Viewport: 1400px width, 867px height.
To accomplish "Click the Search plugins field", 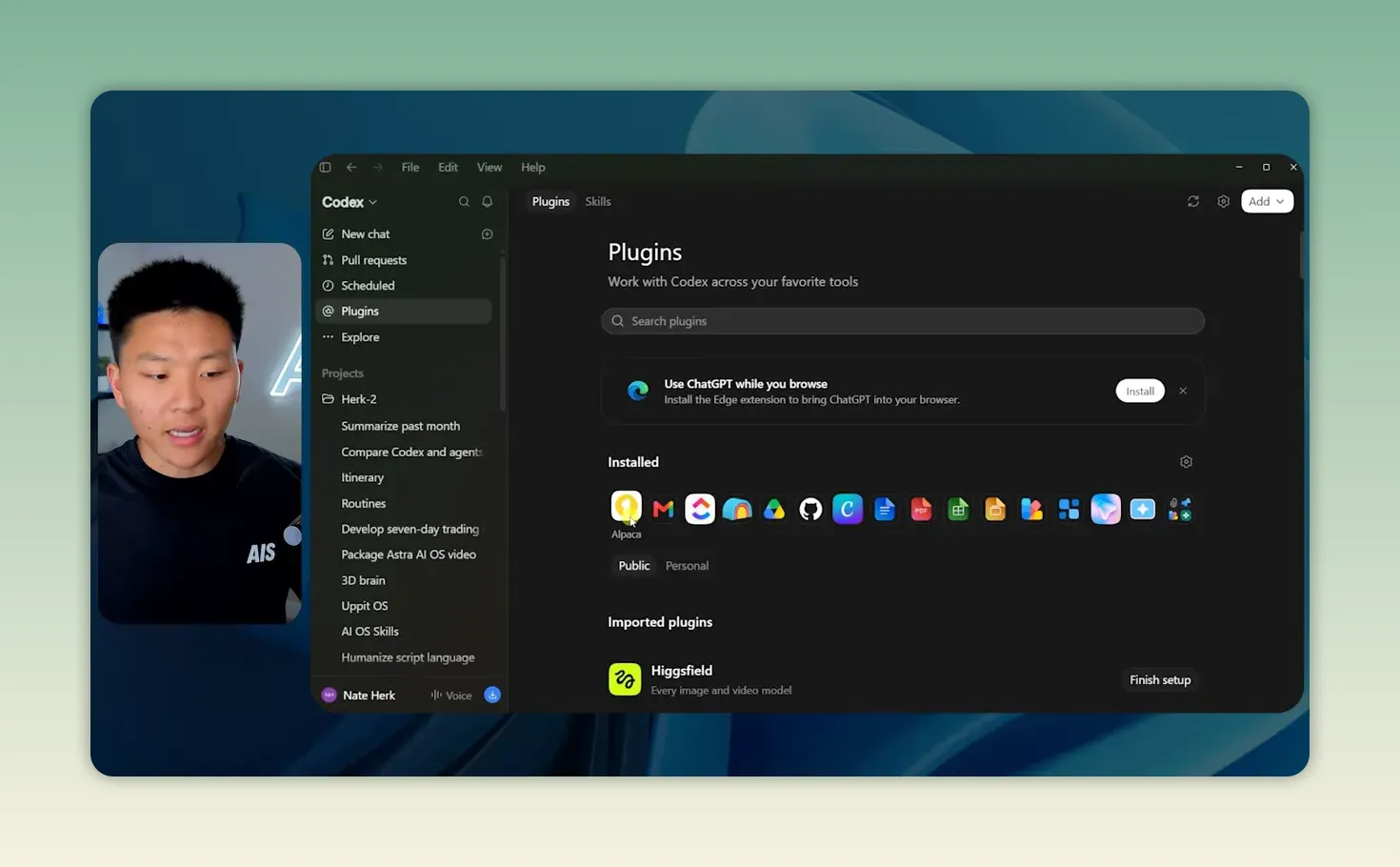I will 903,321.
